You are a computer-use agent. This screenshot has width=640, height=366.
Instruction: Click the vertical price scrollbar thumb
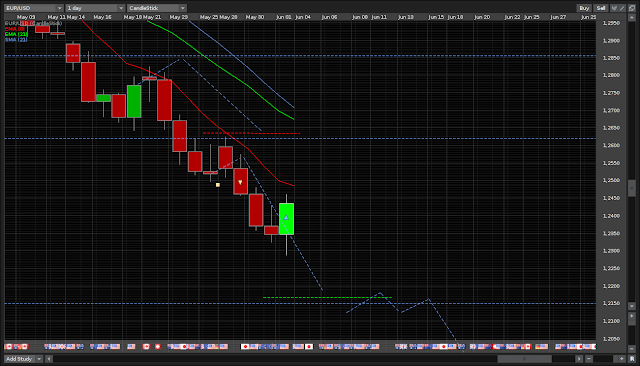click(x=631, y=188)
